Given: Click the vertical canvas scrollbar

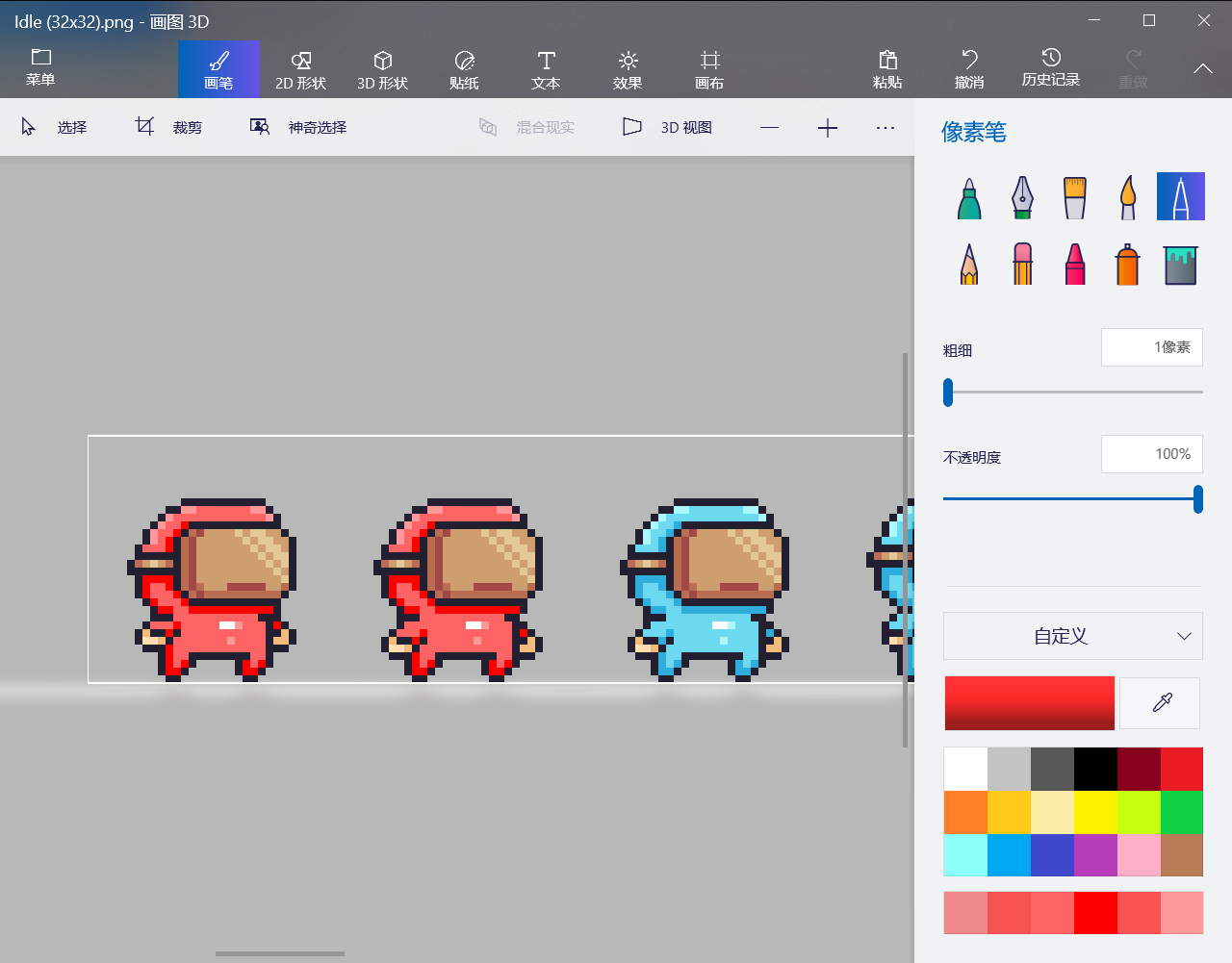Looking at the screenshot, I should (x=905, y=549).
